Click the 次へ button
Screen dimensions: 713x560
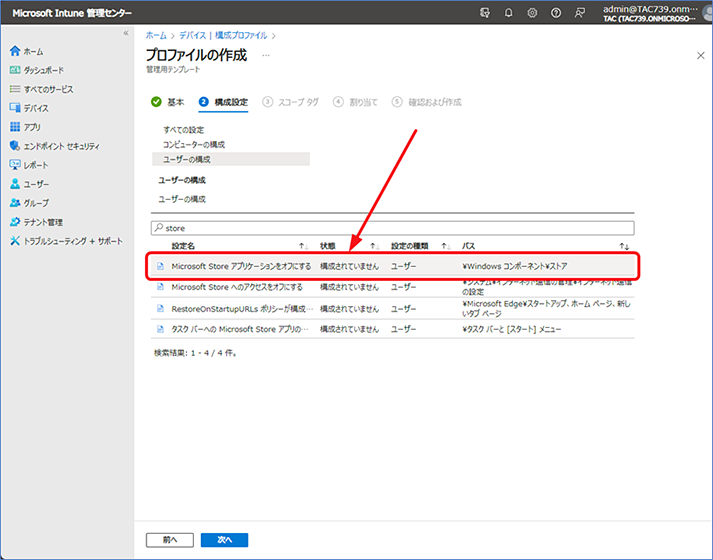[225, 540]
